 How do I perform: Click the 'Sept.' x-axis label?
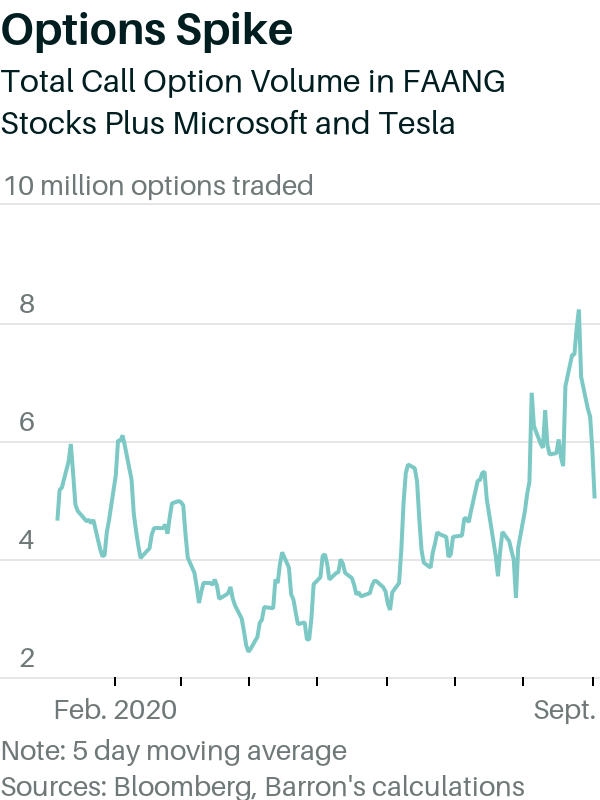565,710
